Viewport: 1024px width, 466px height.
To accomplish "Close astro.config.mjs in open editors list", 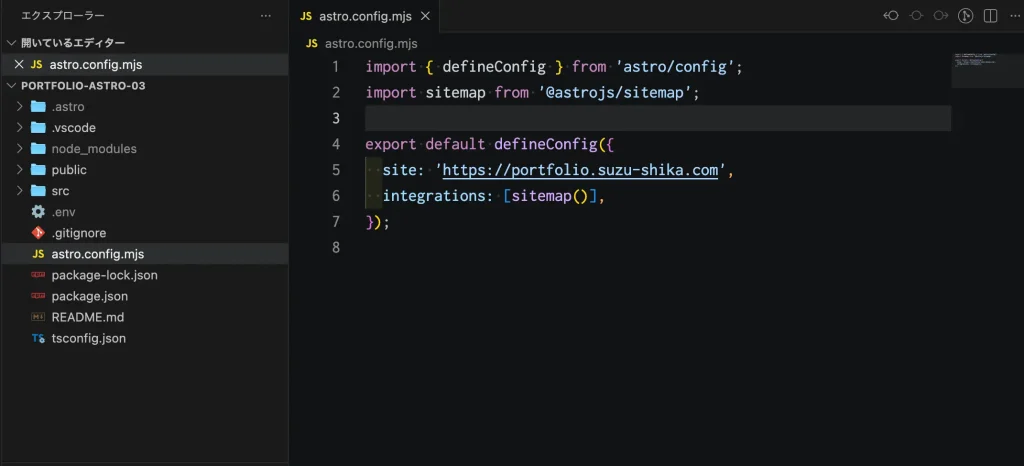I will [x=19, y=65].
